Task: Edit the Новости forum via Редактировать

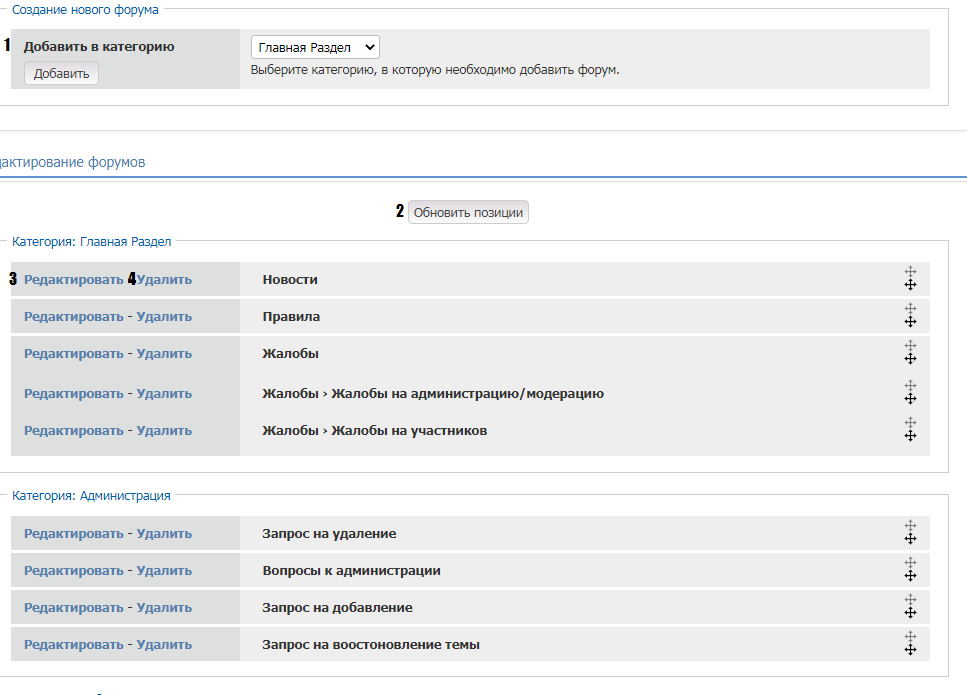Action: click(73, 280)
